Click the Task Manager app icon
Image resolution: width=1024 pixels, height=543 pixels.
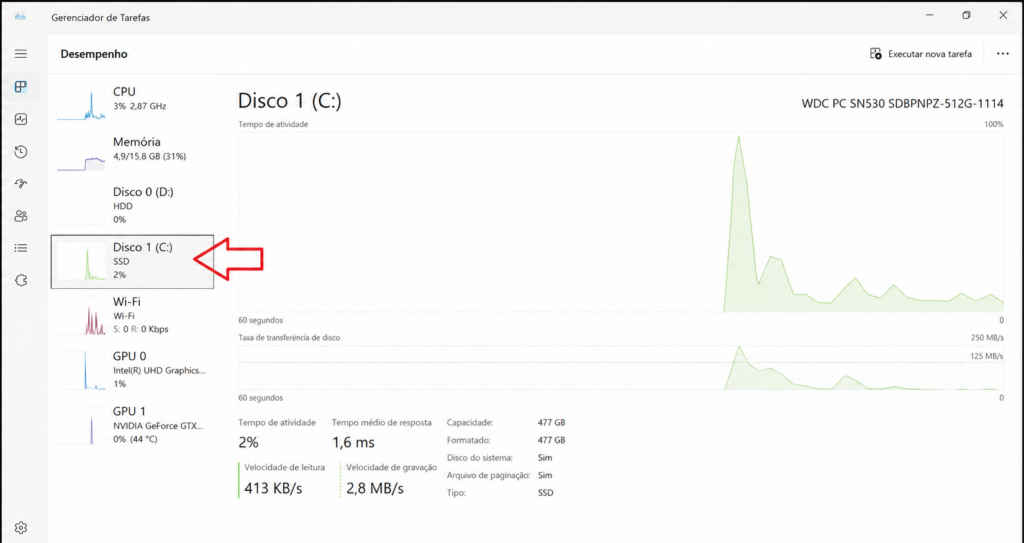tap(20, 17)
